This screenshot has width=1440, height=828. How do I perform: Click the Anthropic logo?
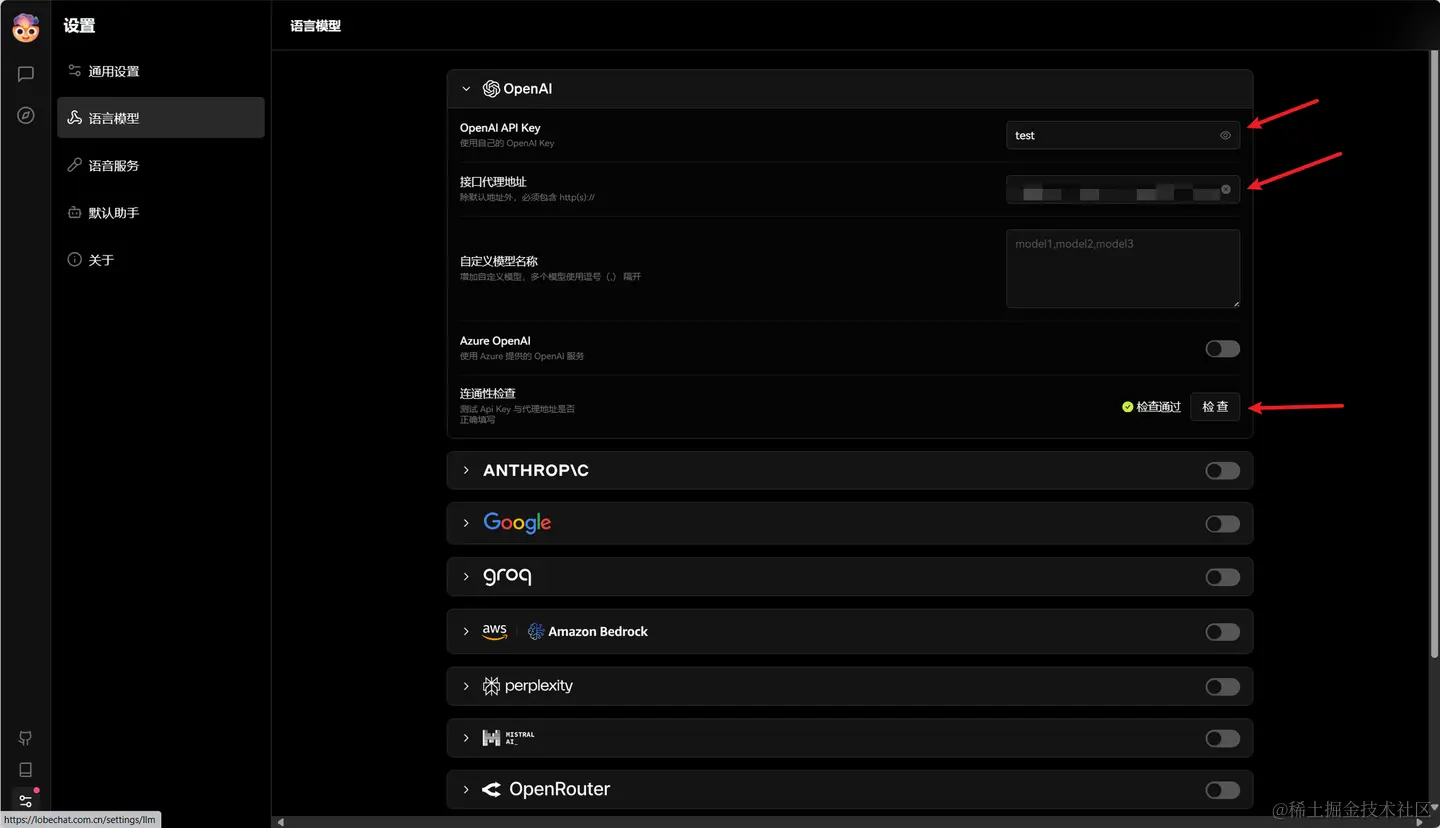tap(536, 470)
